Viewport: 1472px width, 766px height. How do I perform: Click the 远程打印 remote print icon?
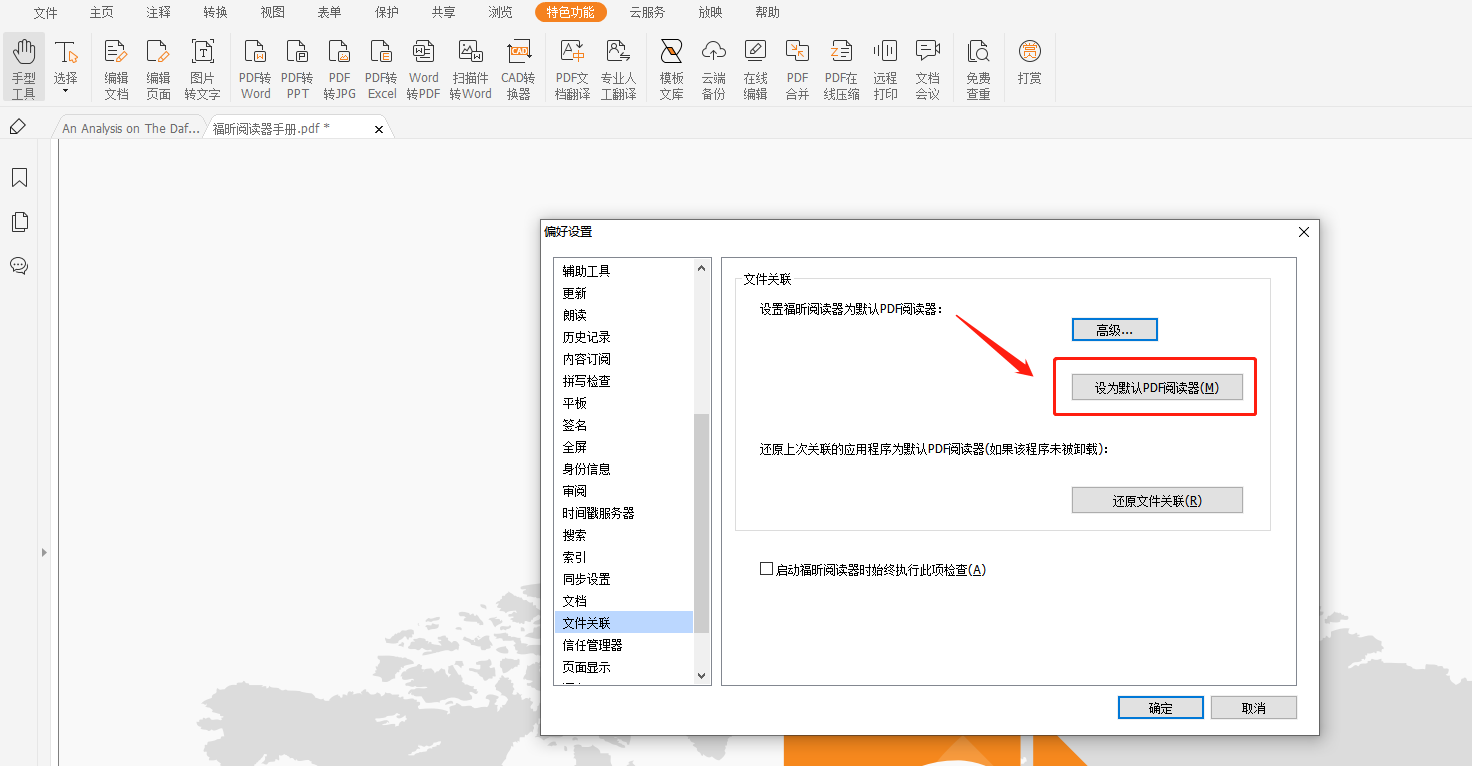(885, 68)
